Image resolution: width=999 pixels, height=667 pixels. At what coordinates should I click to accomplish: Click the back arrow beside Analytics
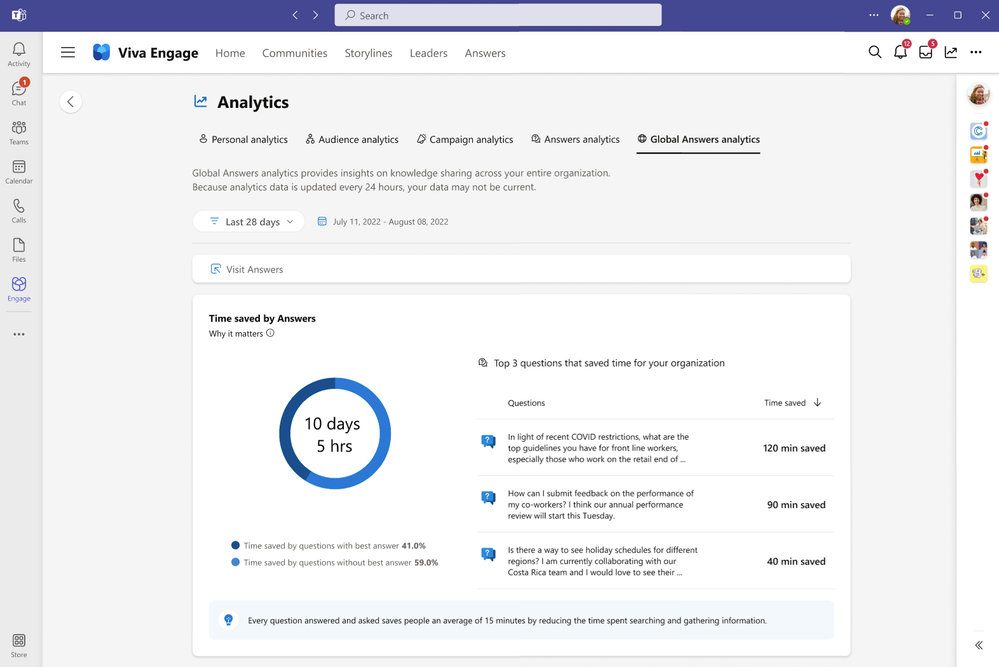(71, 101)
